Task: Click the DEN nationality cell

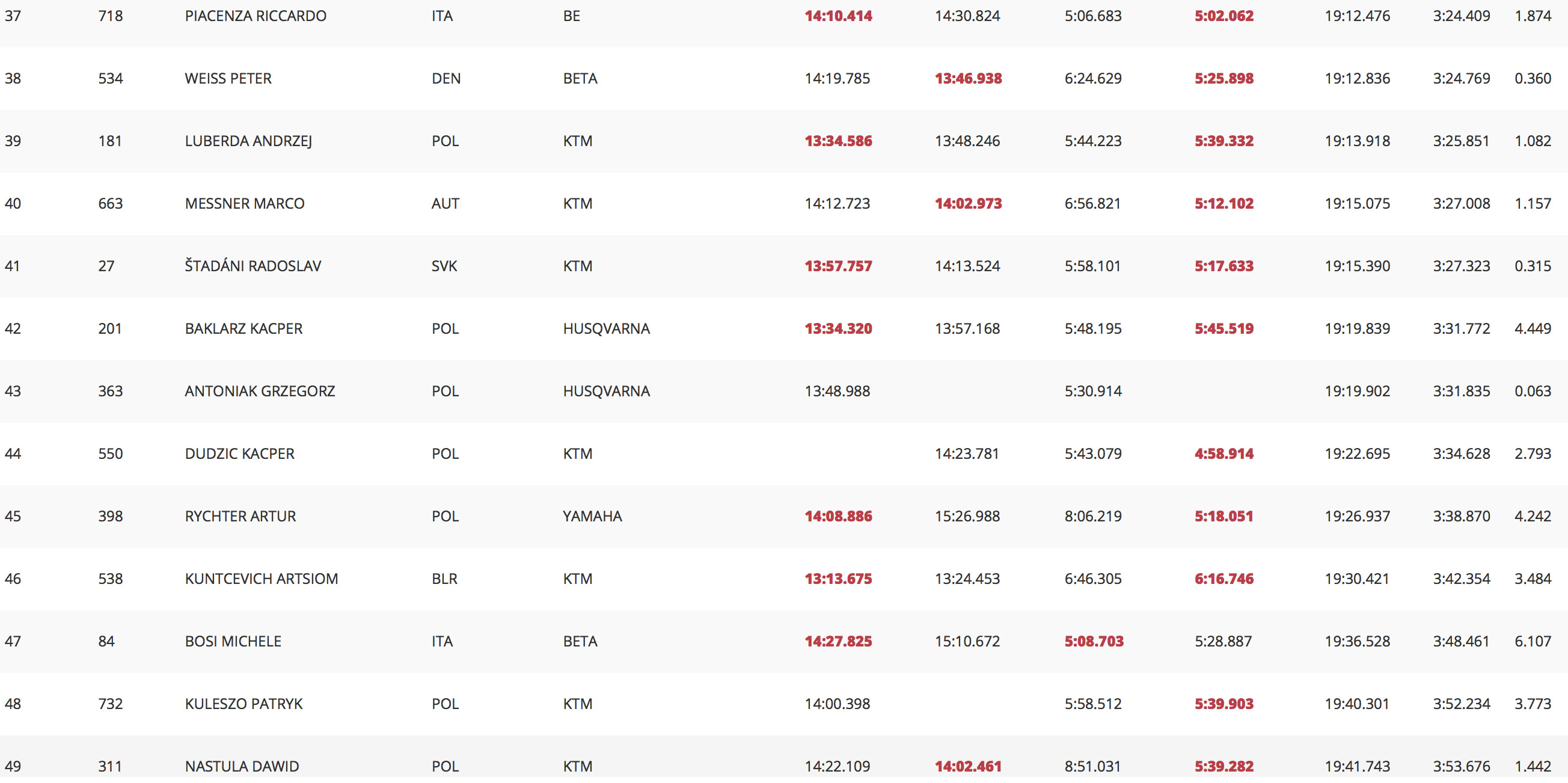Action: tap(446, 79)
